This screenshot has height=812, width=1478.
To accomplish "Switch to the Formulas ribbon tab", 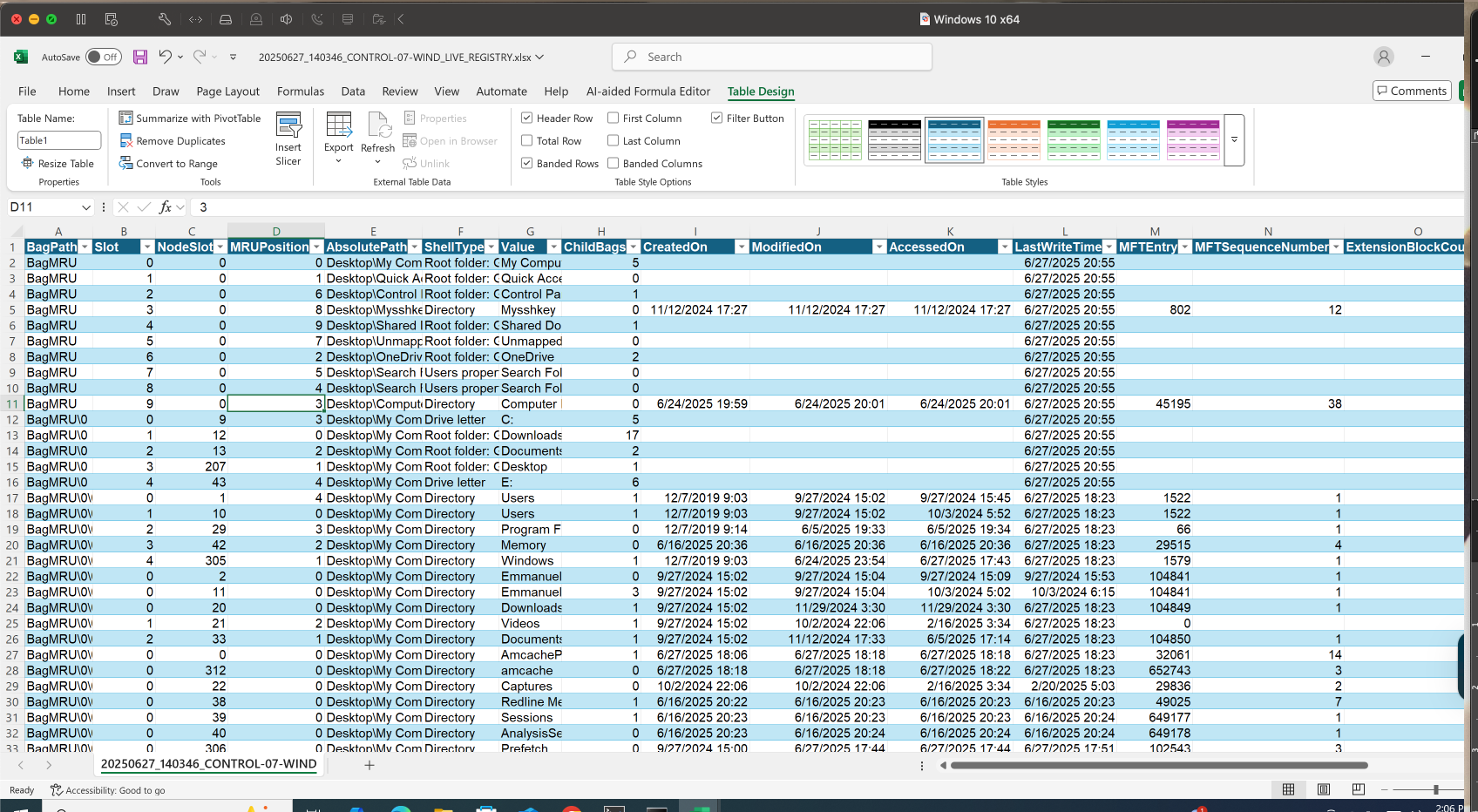I will (300, 91).
